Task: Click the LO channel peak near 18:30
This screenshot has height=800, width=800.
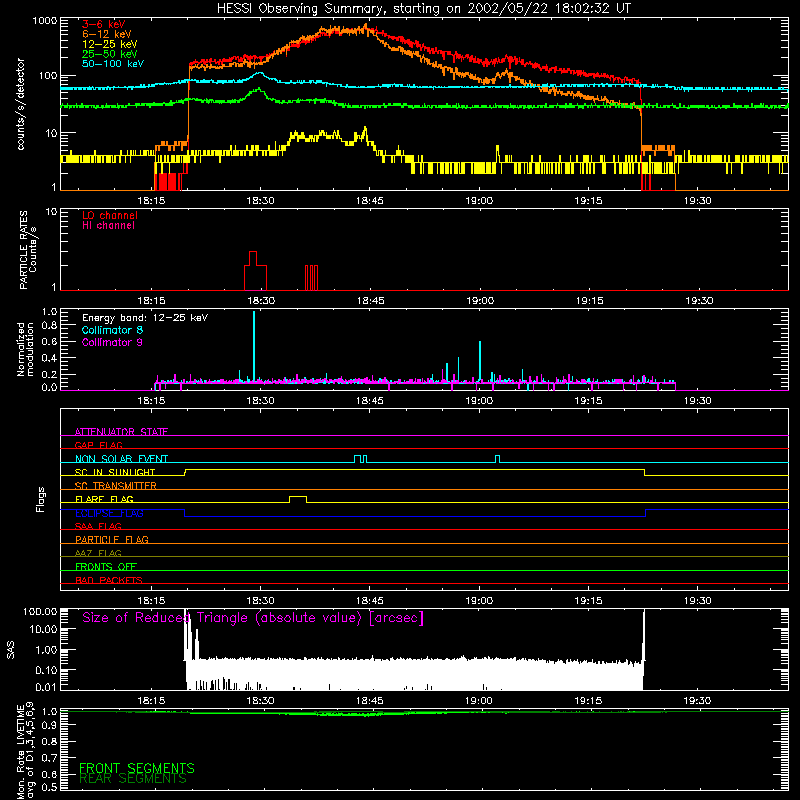Action: pyautogui.click(x=253, y=258)
